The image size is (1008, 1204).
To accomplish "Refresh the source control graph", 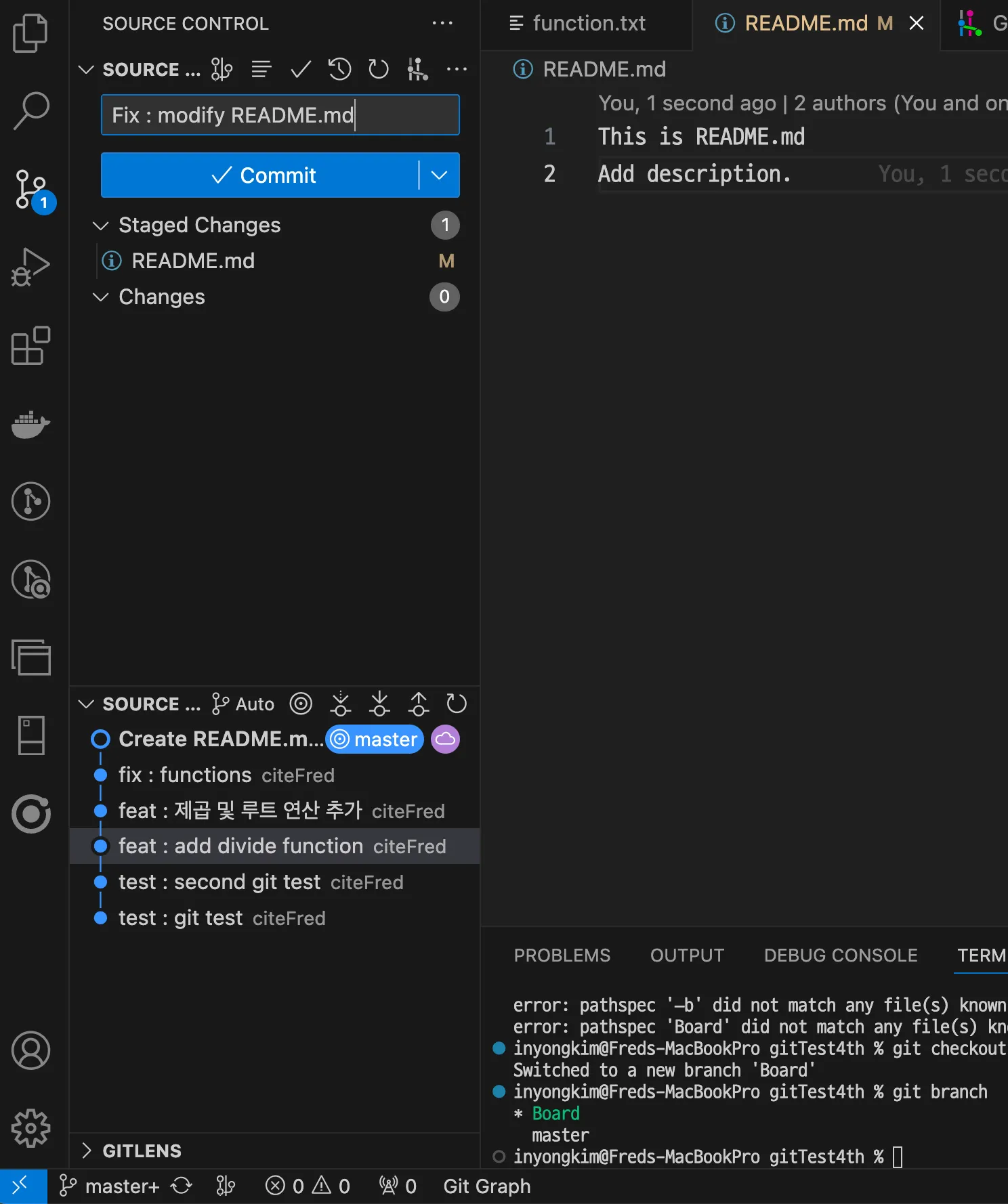I will click(457, 704).
